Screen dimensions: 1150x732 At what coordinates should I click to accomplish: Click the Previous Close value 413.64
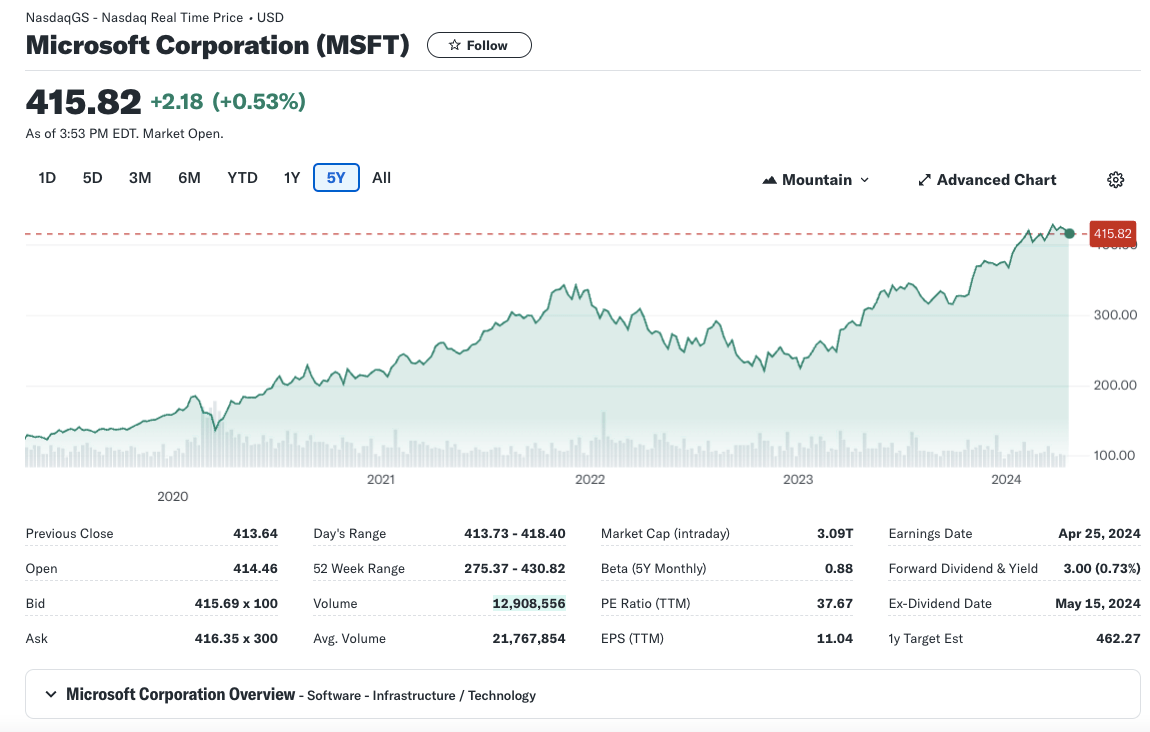pos(255,533)
